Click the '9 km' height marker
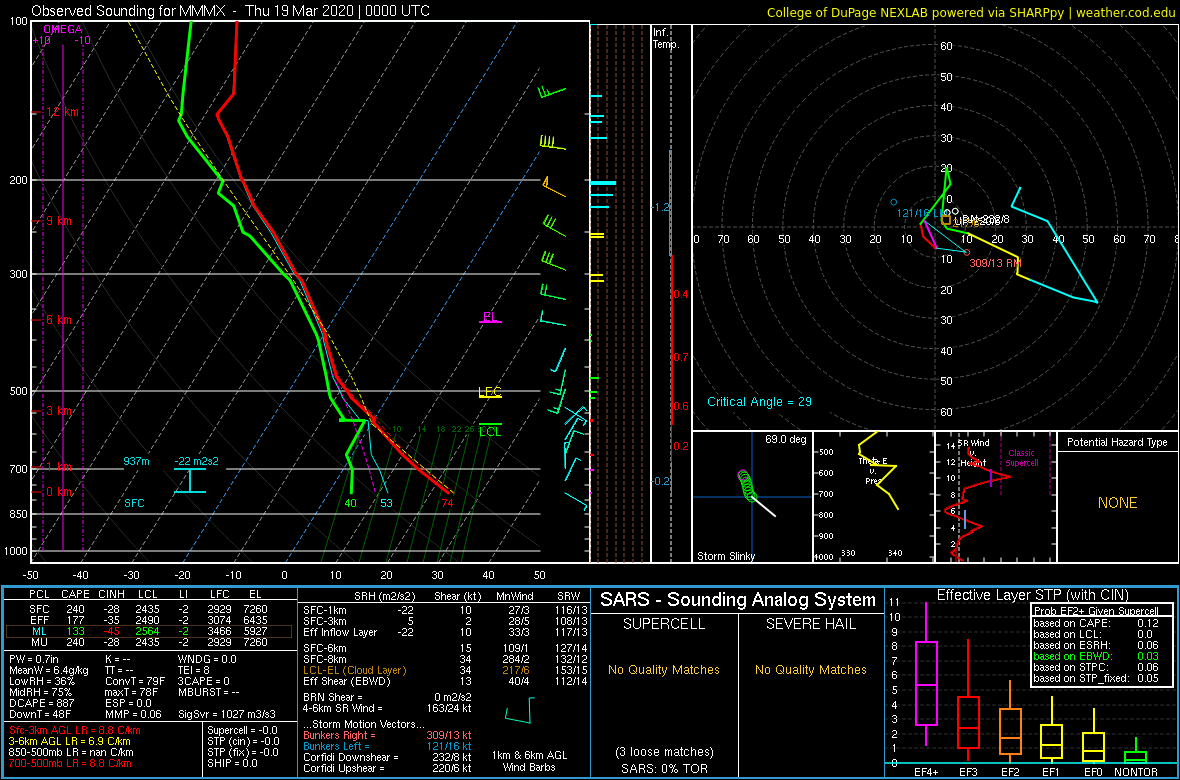The width and height of the screenshot is (1180, 780). (x=59, y=221)
